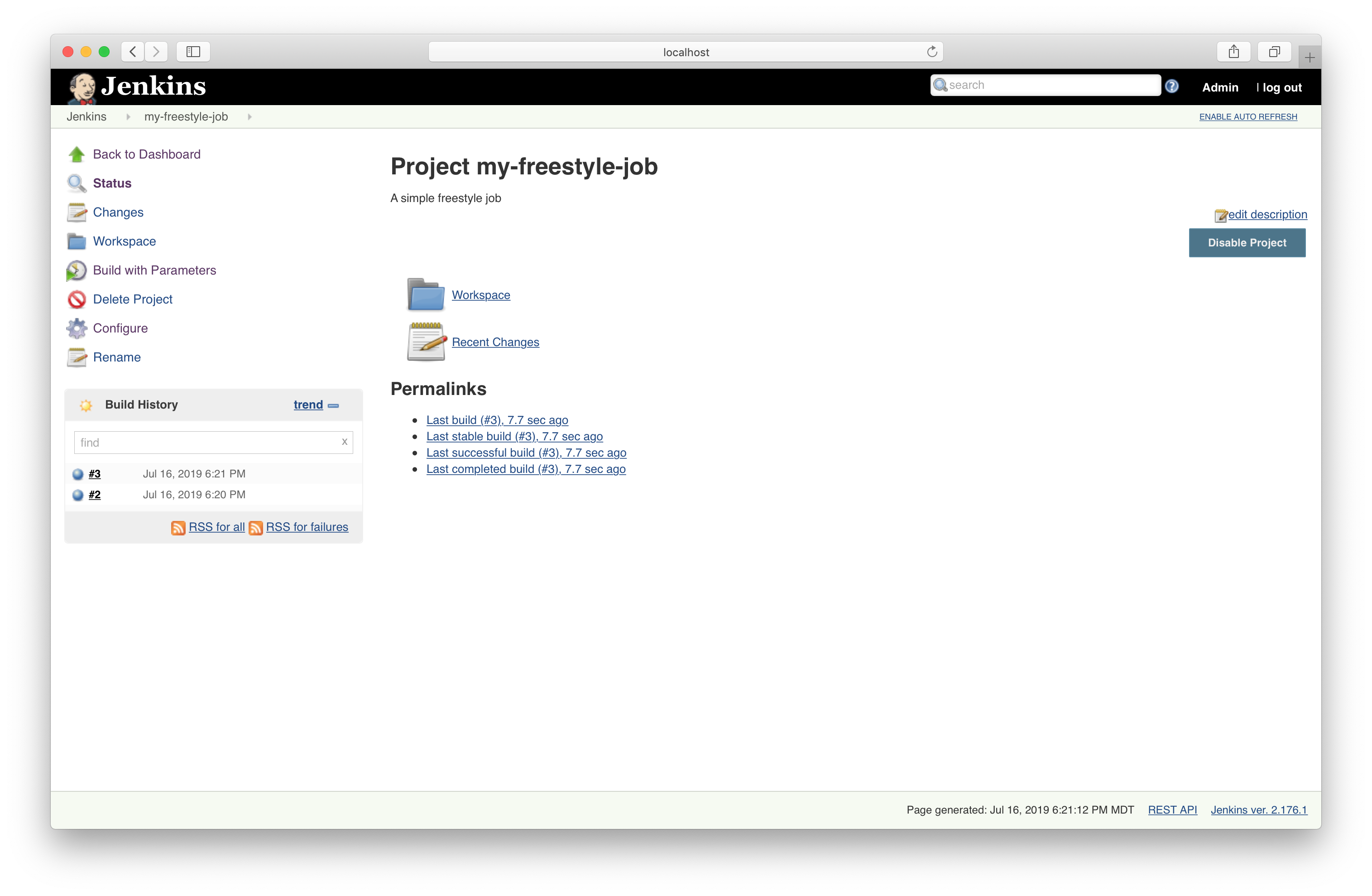Viewport: 1372px width, 896px height.
Task: Click the Build with Parameters clock icon
Action: [77, 270]
